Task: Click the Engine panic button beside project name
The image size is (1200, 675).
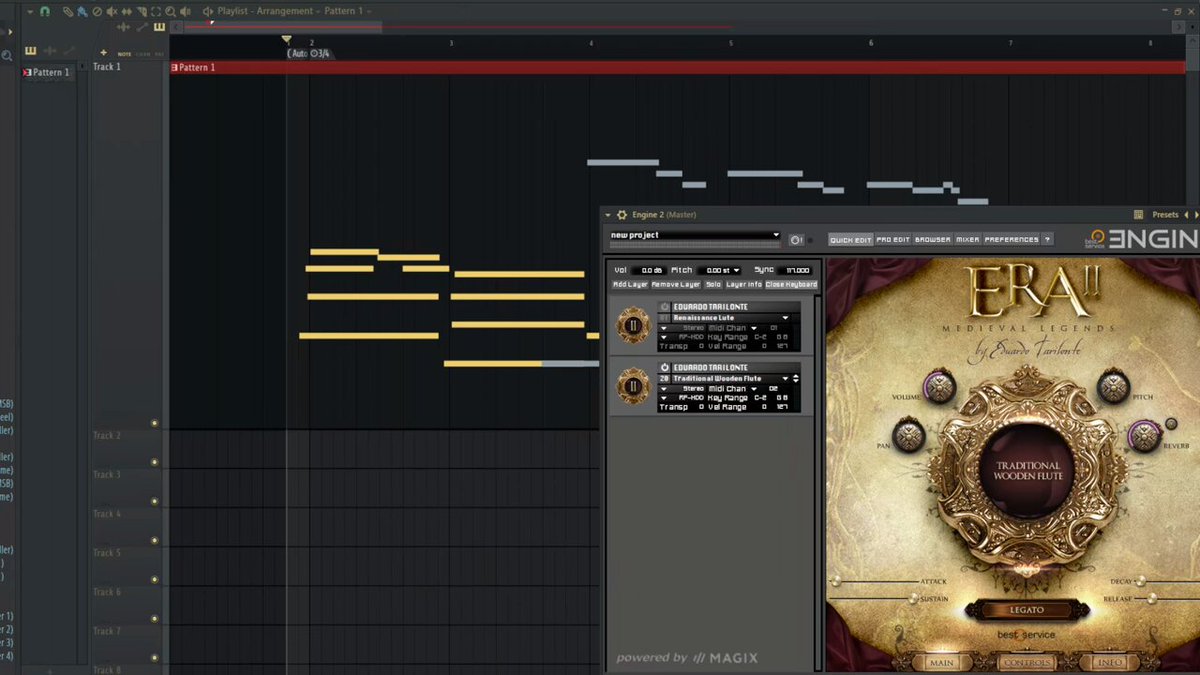Action: click(x=797, y=240)
